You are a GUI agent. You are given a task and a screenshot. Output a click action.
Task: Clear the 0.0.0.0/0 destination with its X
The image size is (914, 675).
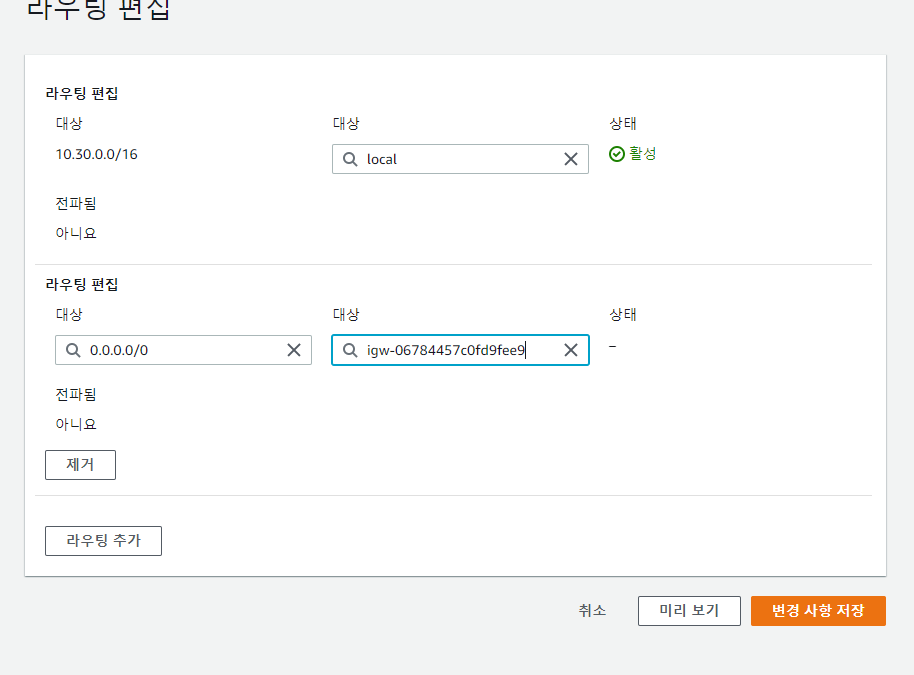coord(294,350)
